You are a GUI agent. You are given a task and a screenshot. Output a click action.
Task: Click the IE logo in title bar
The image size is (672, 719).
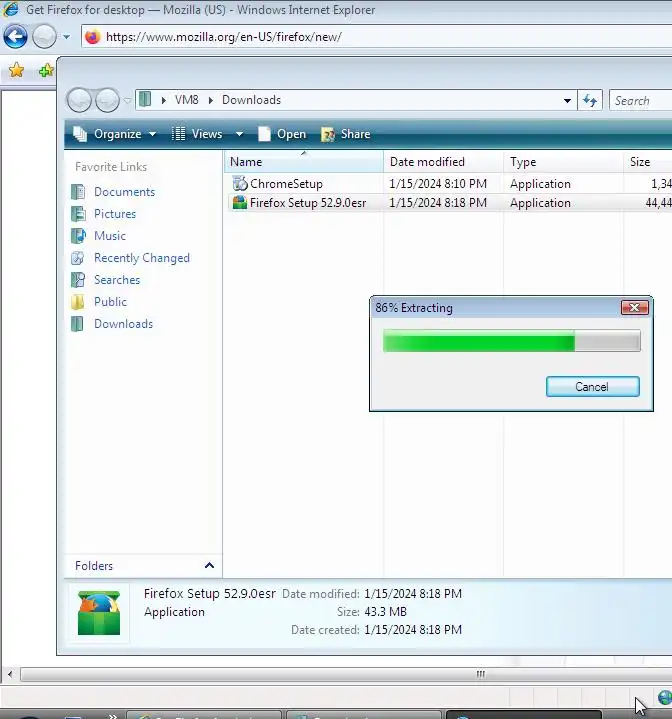11,9
